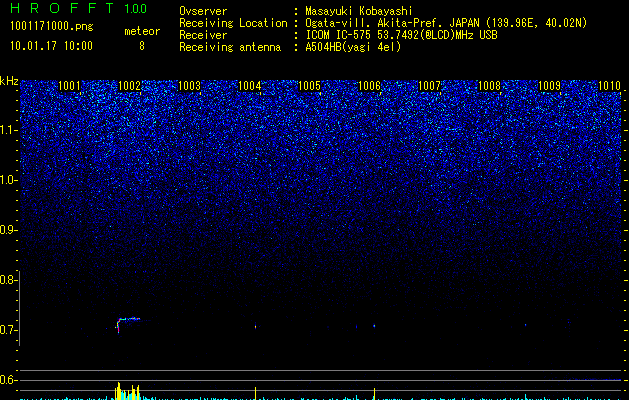Click the 1004 time marker
This screenshot has width=629, height=400.
(x=250, y=86)
